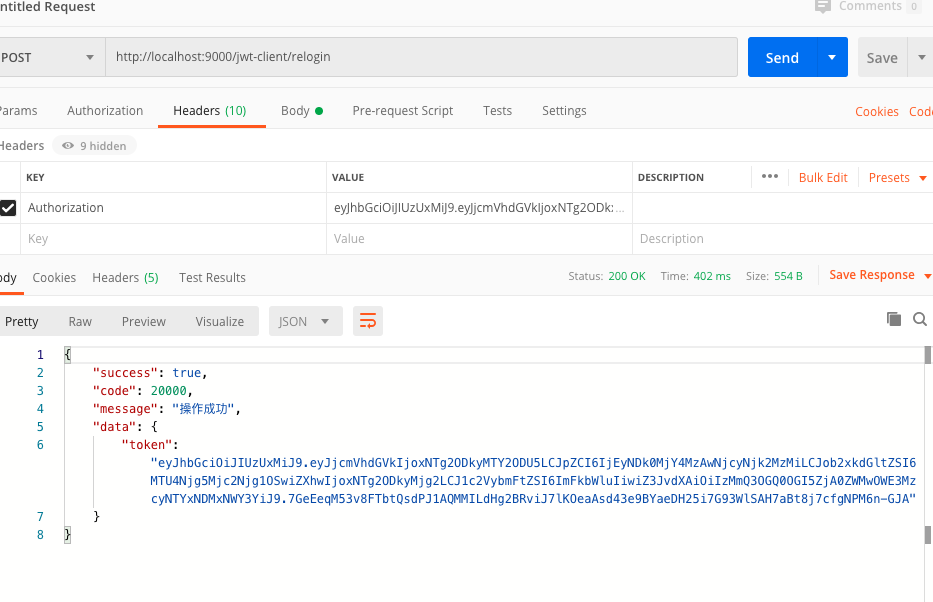This screenshot has height=602, width=933.
Task: Switch response view to Raw
Action: tap(80, 321)
